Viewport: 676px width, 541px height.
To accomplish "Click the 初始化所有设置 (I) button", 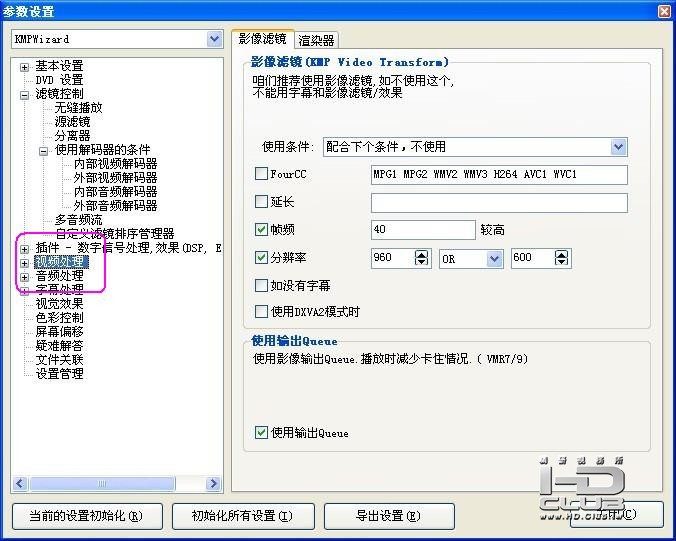I will (243, 516).
